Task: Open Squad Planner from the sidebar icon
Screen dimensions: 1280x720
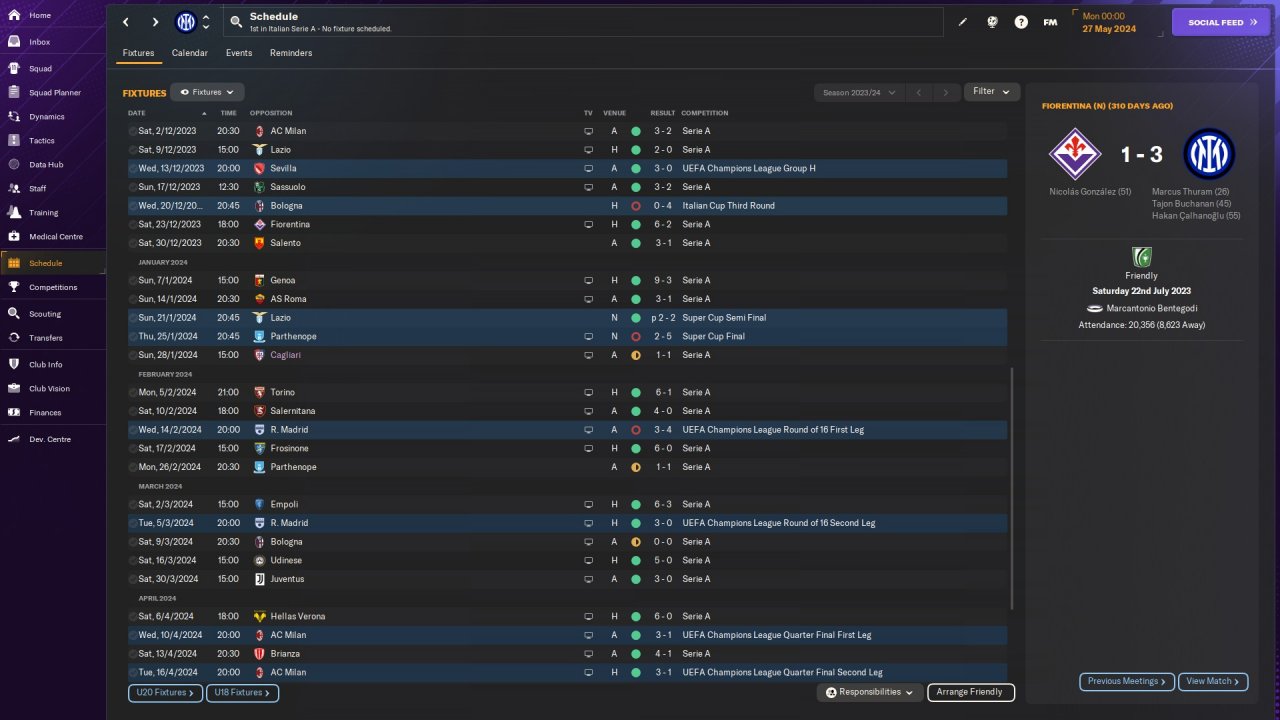Action: (14, 93)
